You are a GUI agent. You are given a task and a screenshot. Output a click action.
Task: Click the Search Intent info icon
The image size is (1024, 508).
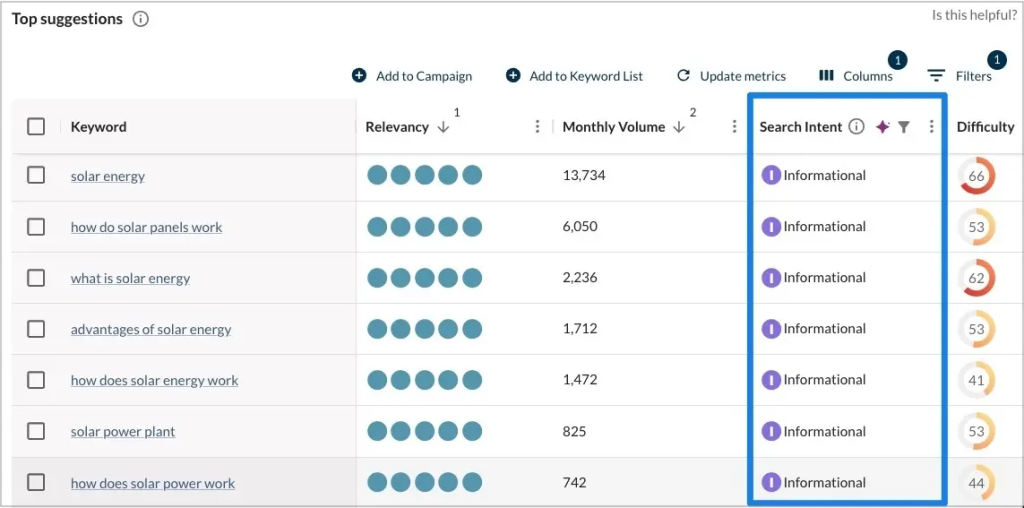click(856, 127)
